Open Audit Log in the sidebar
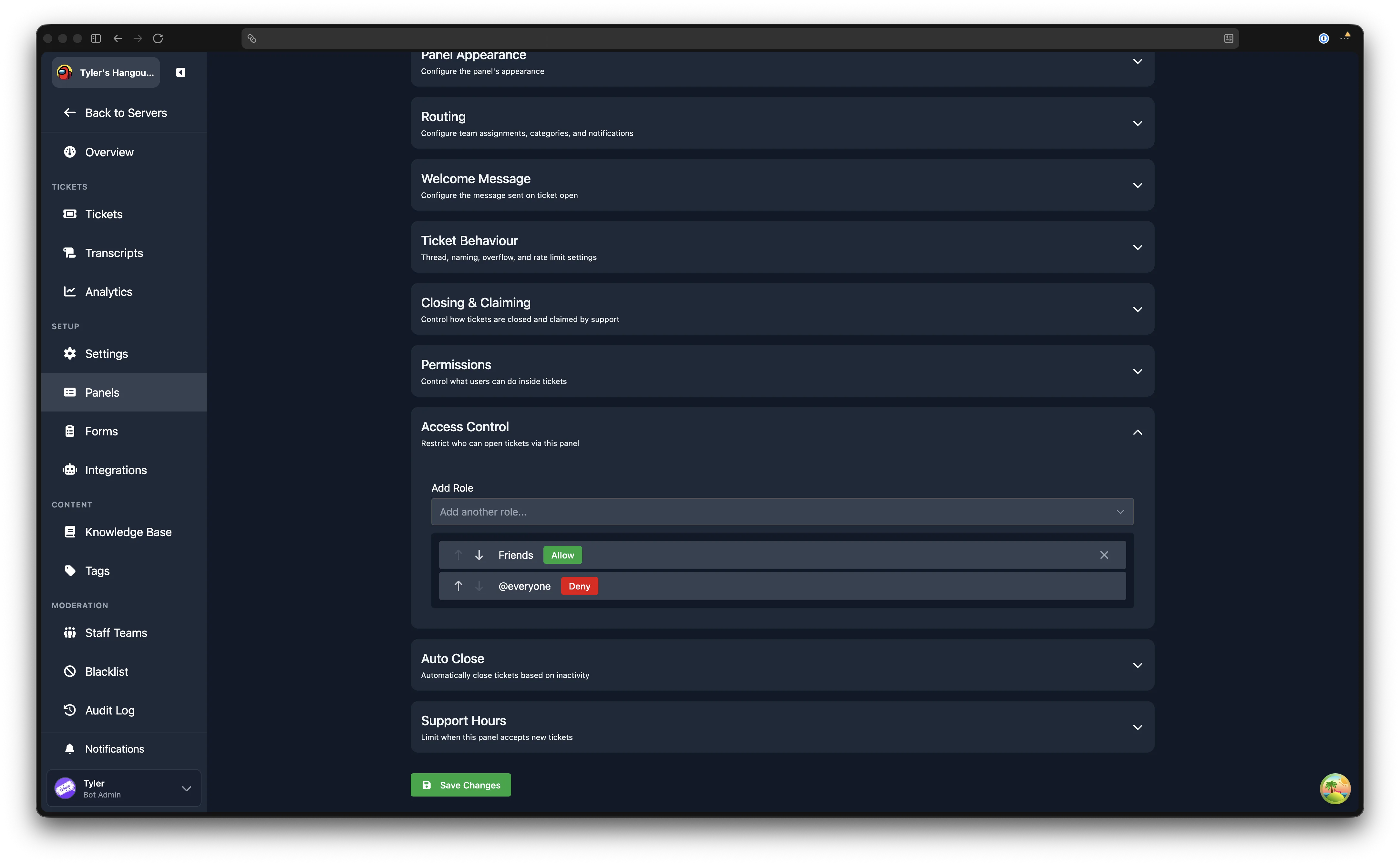The height and width of the screenshot is (865, 1400). tap(124, 710)
